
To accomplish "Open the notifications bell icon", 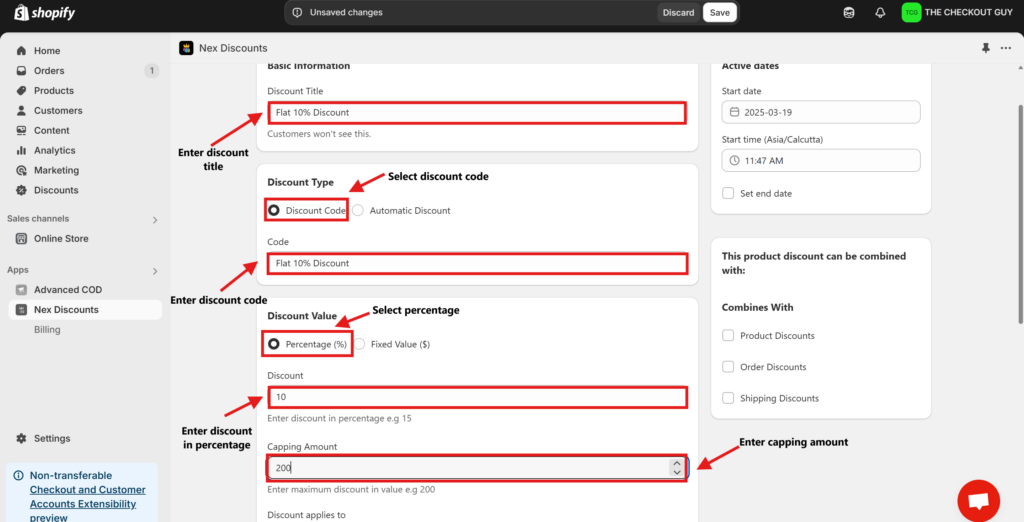I will point(880,13).
